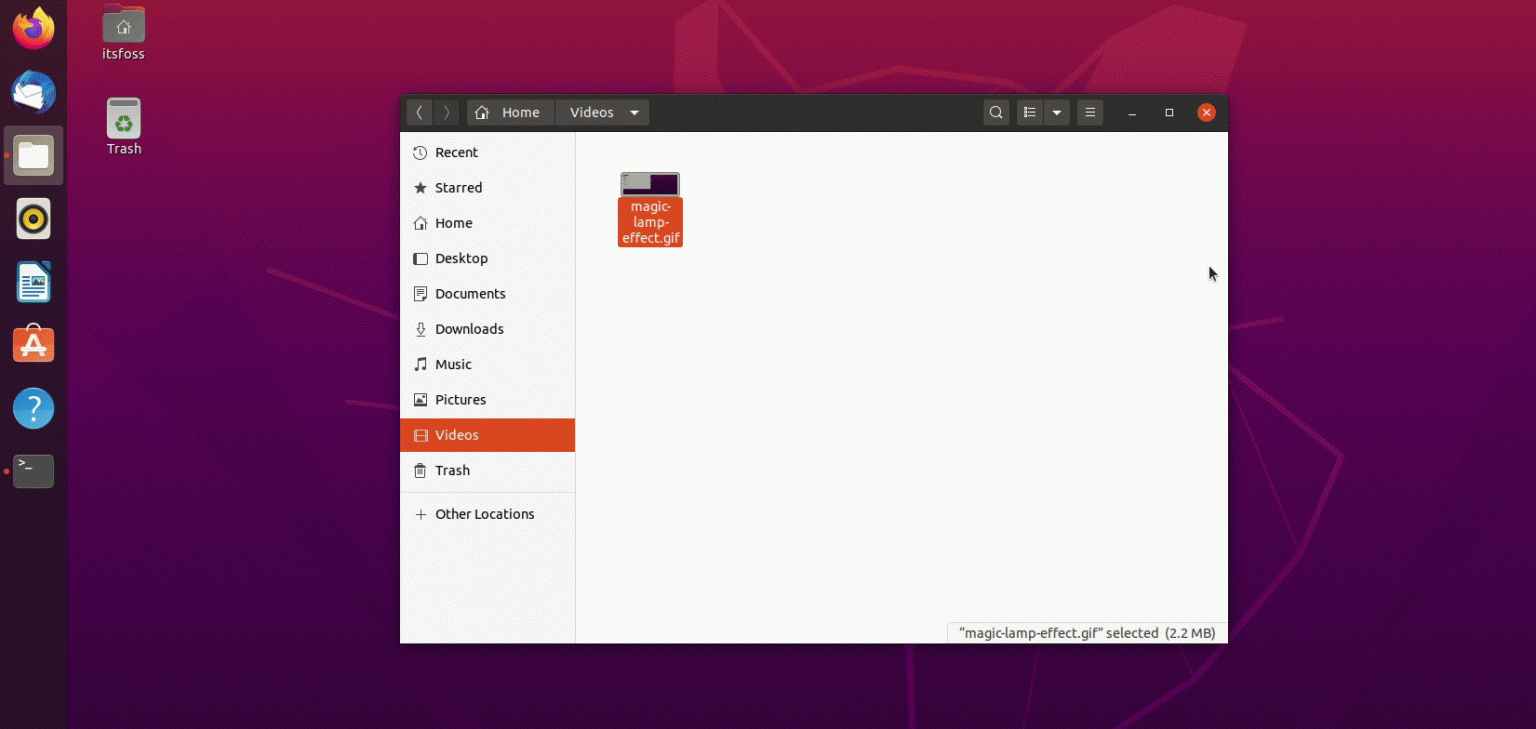
Task: Toggle the list view layout
Action: [1029, 112]
